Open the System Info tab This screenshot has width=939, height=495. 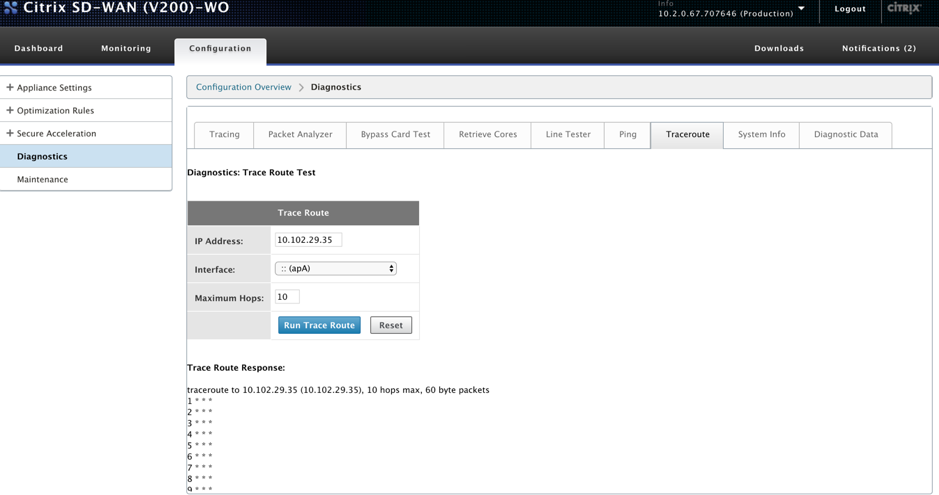tap(761, 135)
